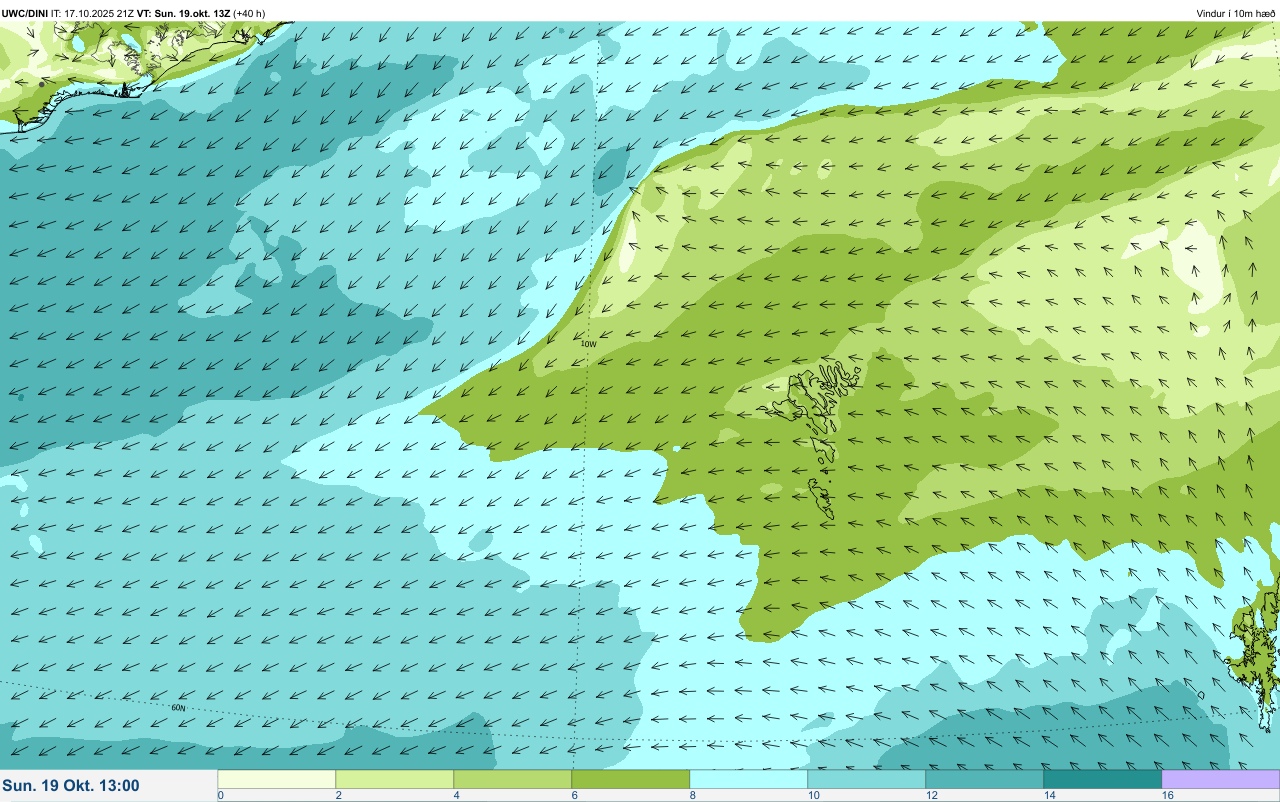The width and height of the screenshot is (1280, 802).
Task: Click the light cyan 8–10 legend swatch
Action: pyautogui.click(x=748, y=779)
